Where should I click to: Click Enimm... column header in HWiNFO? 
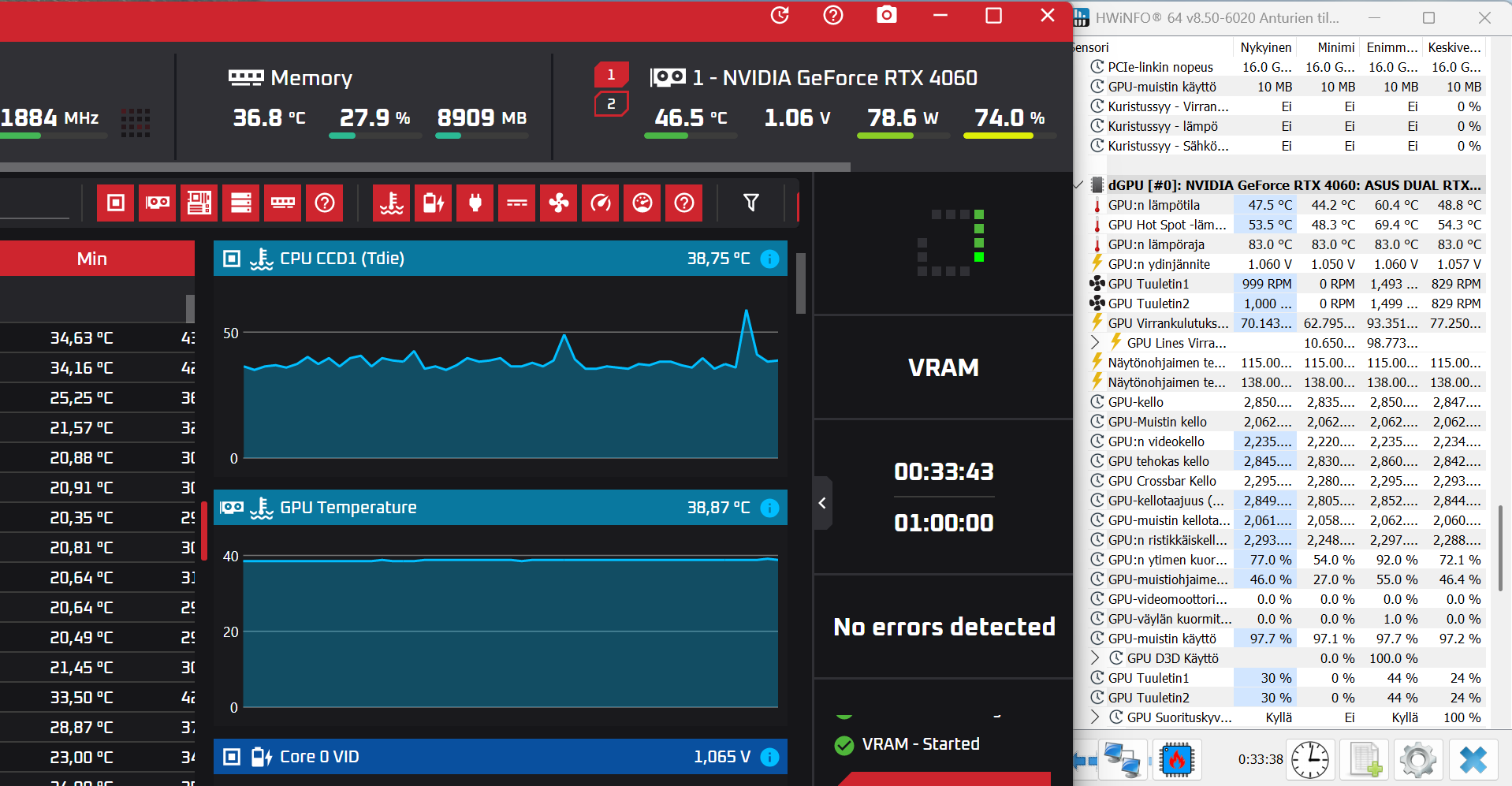point(1392,47)
